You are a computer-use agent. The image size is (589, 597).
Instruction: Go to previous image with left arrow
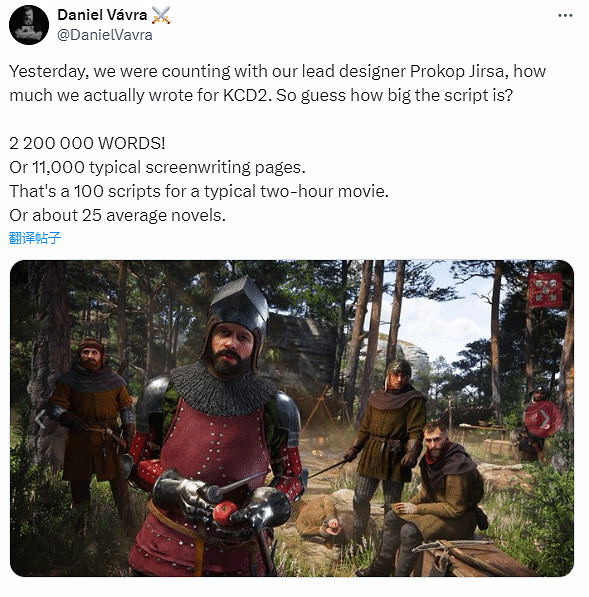tap(40, 419)
